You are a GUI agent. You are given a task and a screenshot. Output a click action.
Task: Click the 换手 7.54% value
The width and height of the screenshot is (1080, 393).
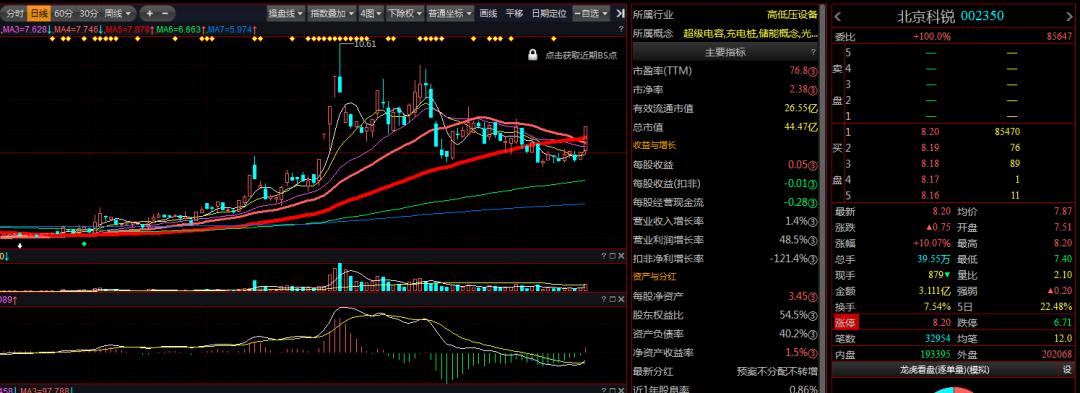(x=937, y=306)
